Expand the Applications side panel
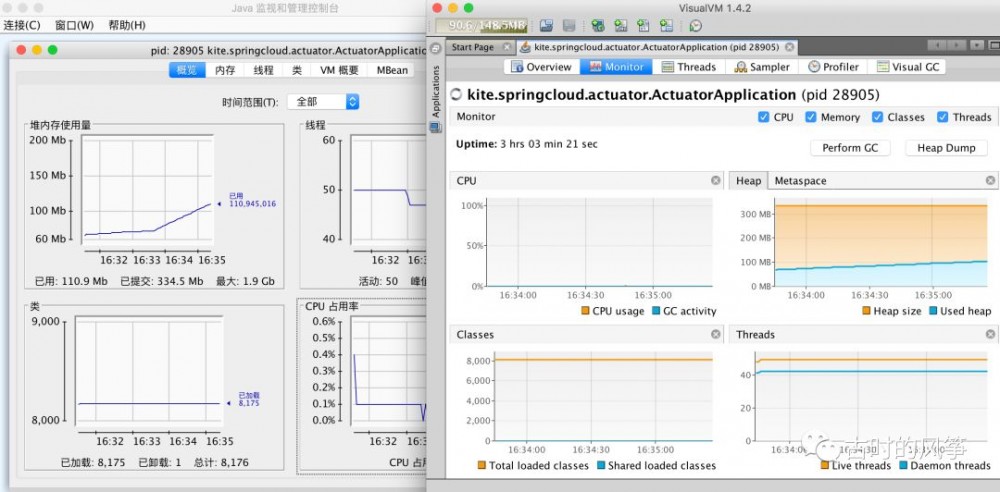This screenshot has height=492, width=1000. tap(436, 90)
